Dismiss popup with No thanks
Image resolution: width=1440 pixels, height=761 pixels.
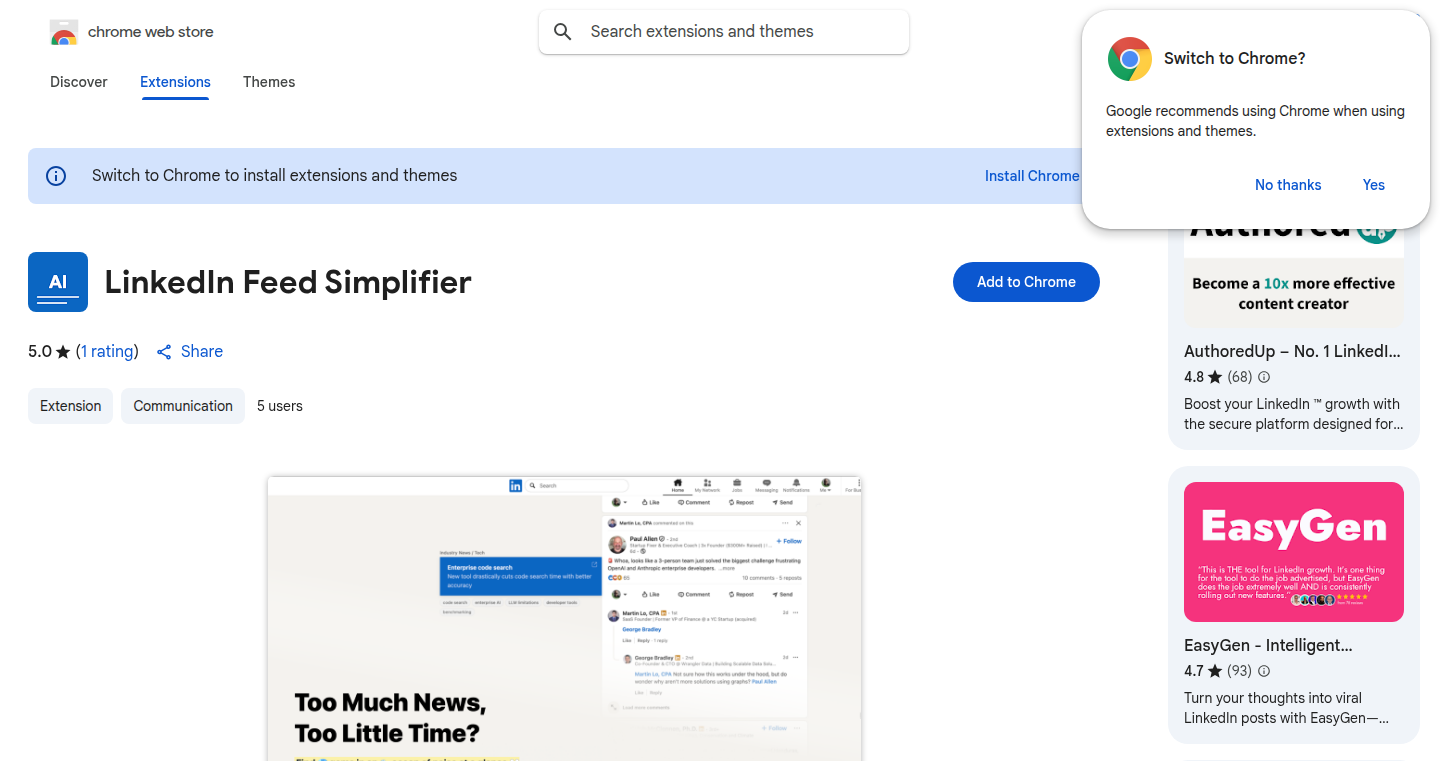(x=1288, y=185)
